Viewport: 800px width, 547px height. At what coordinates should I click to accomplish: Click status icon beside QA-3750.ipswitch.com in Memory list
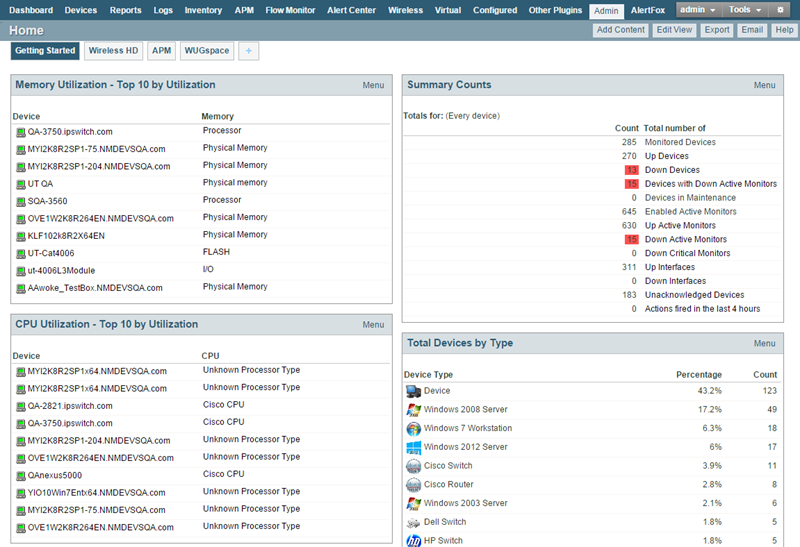coord(20,132)
